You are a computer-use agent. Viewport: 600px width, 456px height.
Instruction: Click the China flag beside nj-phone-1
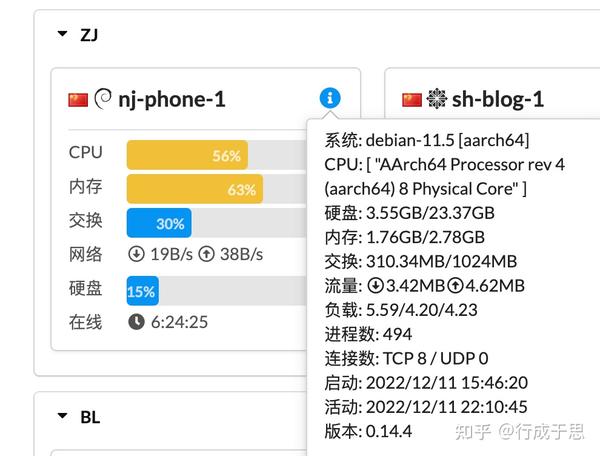click(x=78, y=100)
